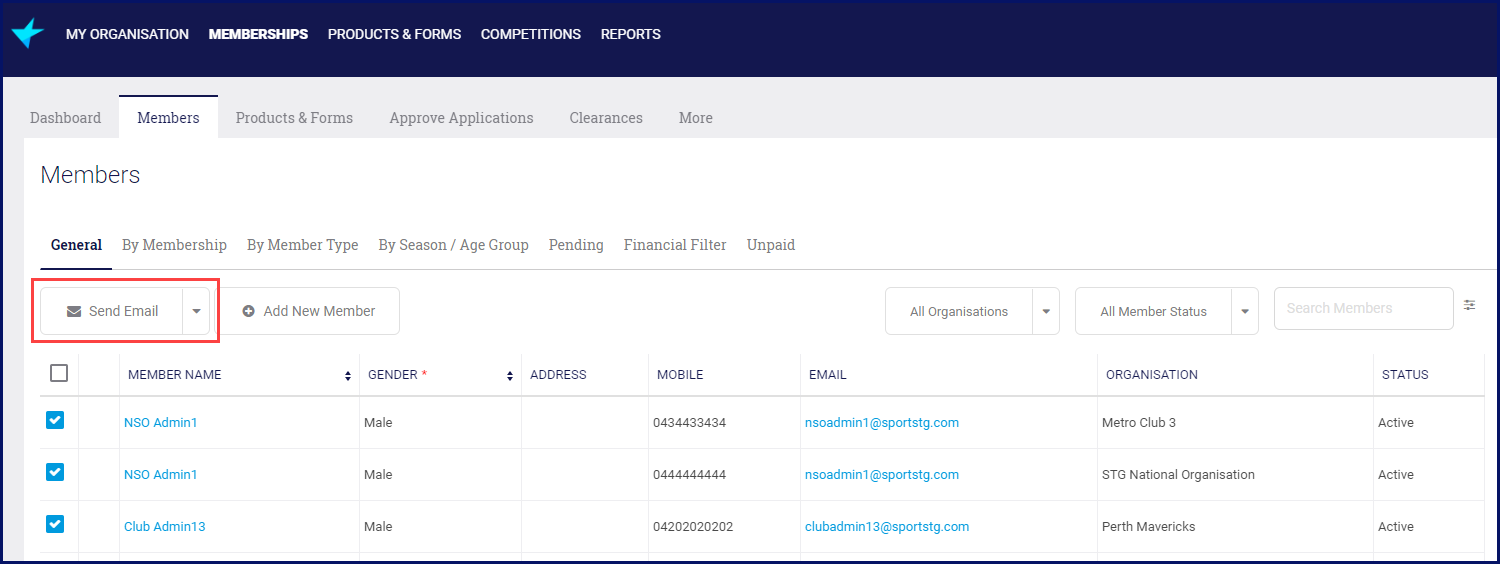Click Perth Mavericks organisation cell
This screenshot has width=1500, height=564.
[1149, 527]
